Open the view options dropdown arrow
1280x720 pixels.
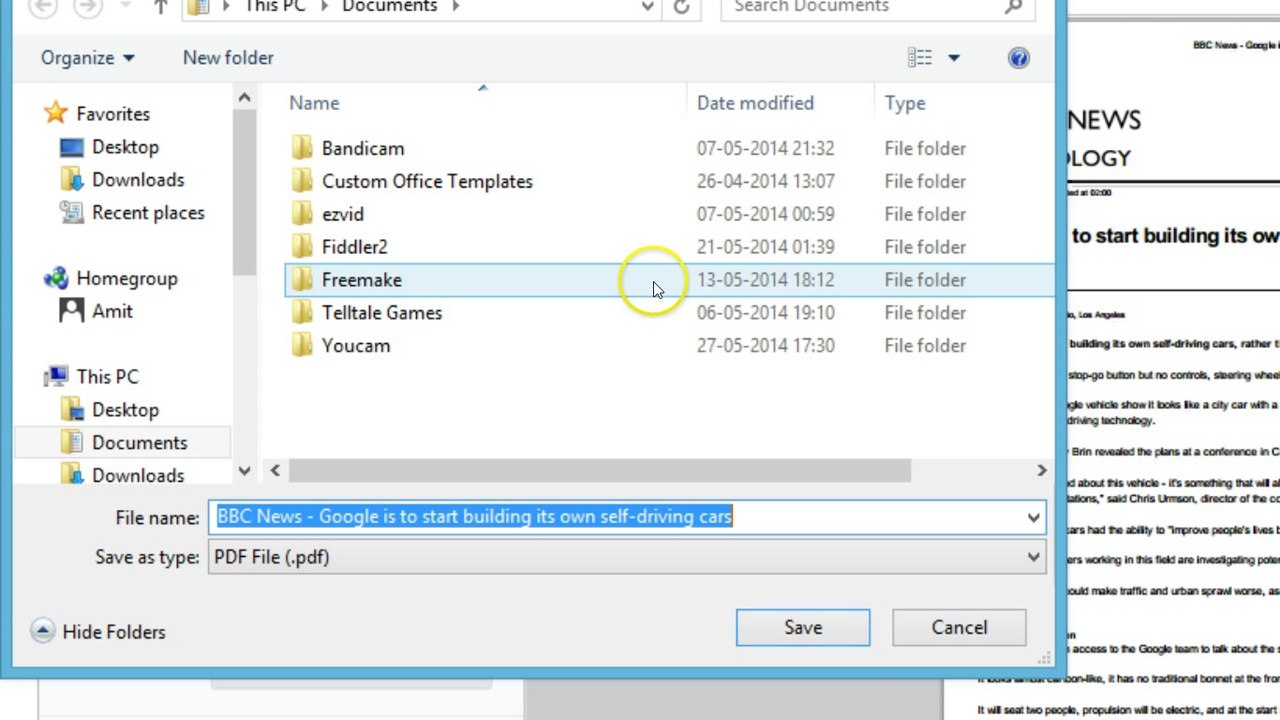pyautogui.click(x=954, y=58)
